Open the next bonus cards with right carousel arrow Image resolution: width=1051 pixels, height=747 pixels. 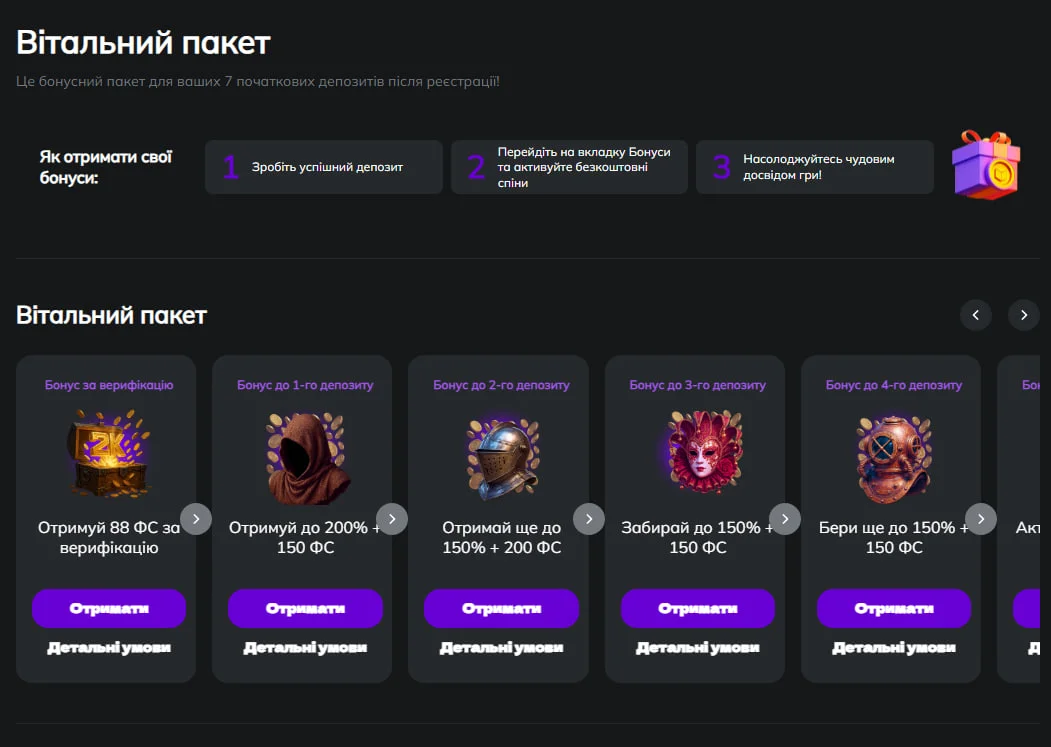point(1023,315)
